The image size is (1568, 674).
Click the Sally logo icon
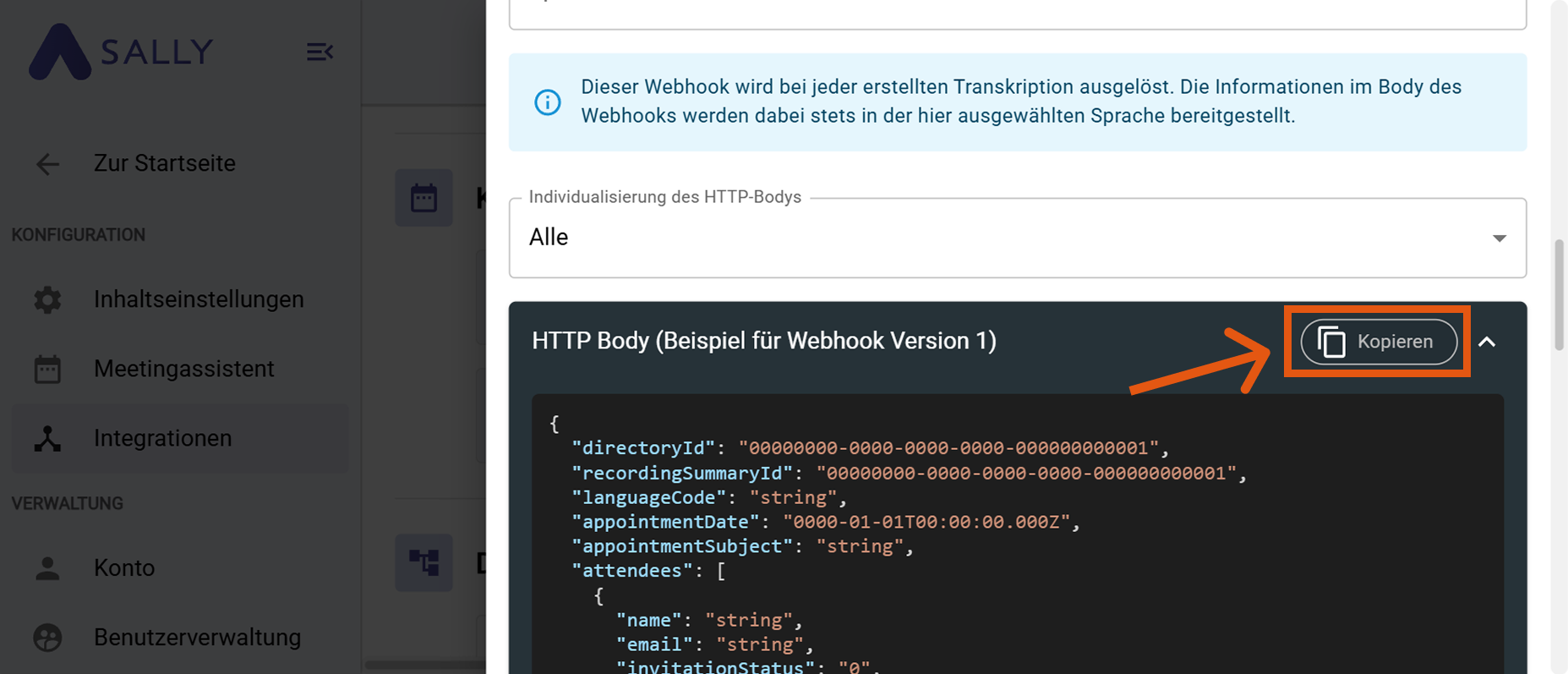[x=59, y=52]
